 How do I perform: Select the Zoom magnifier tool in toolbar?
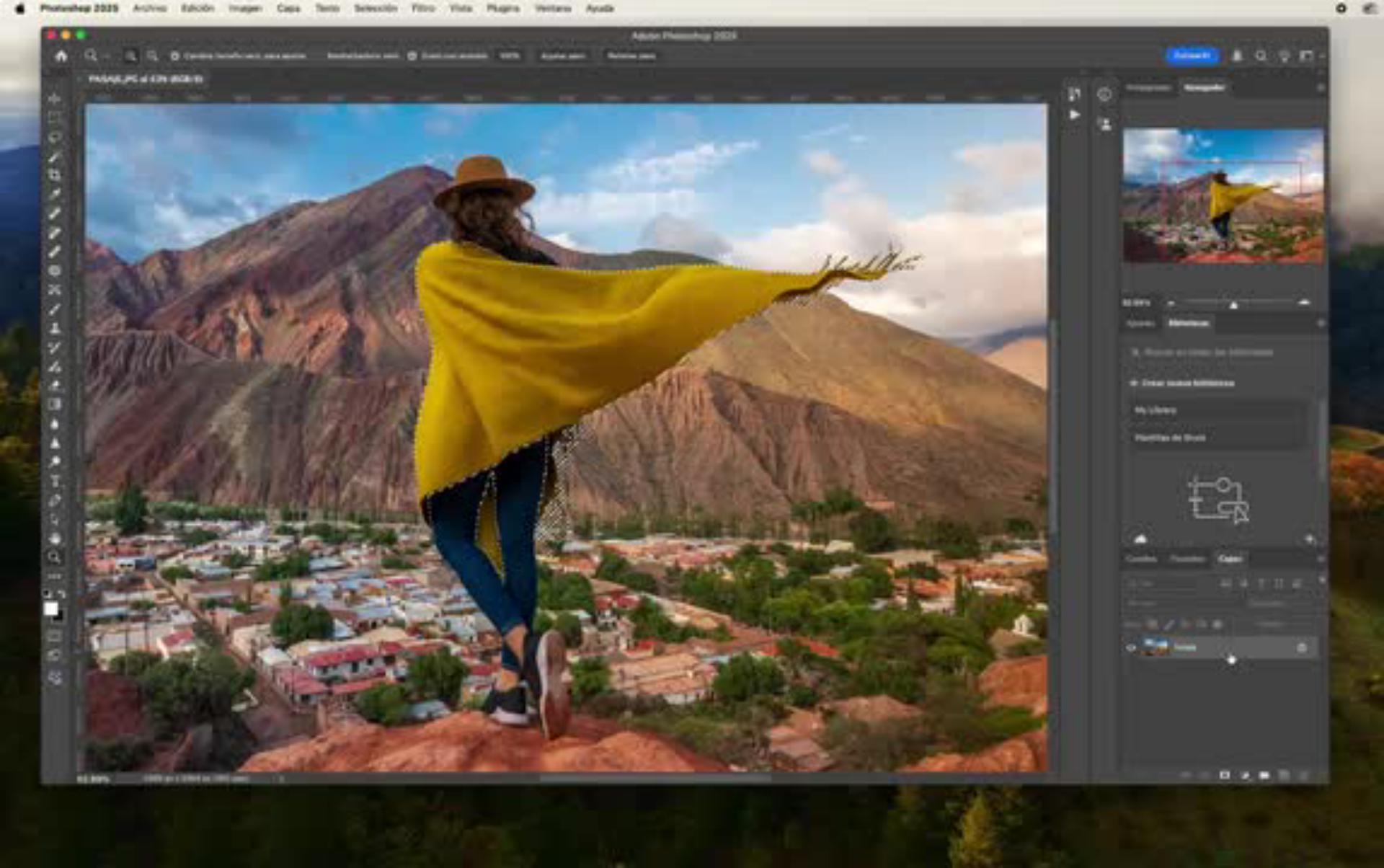(55, 557)
